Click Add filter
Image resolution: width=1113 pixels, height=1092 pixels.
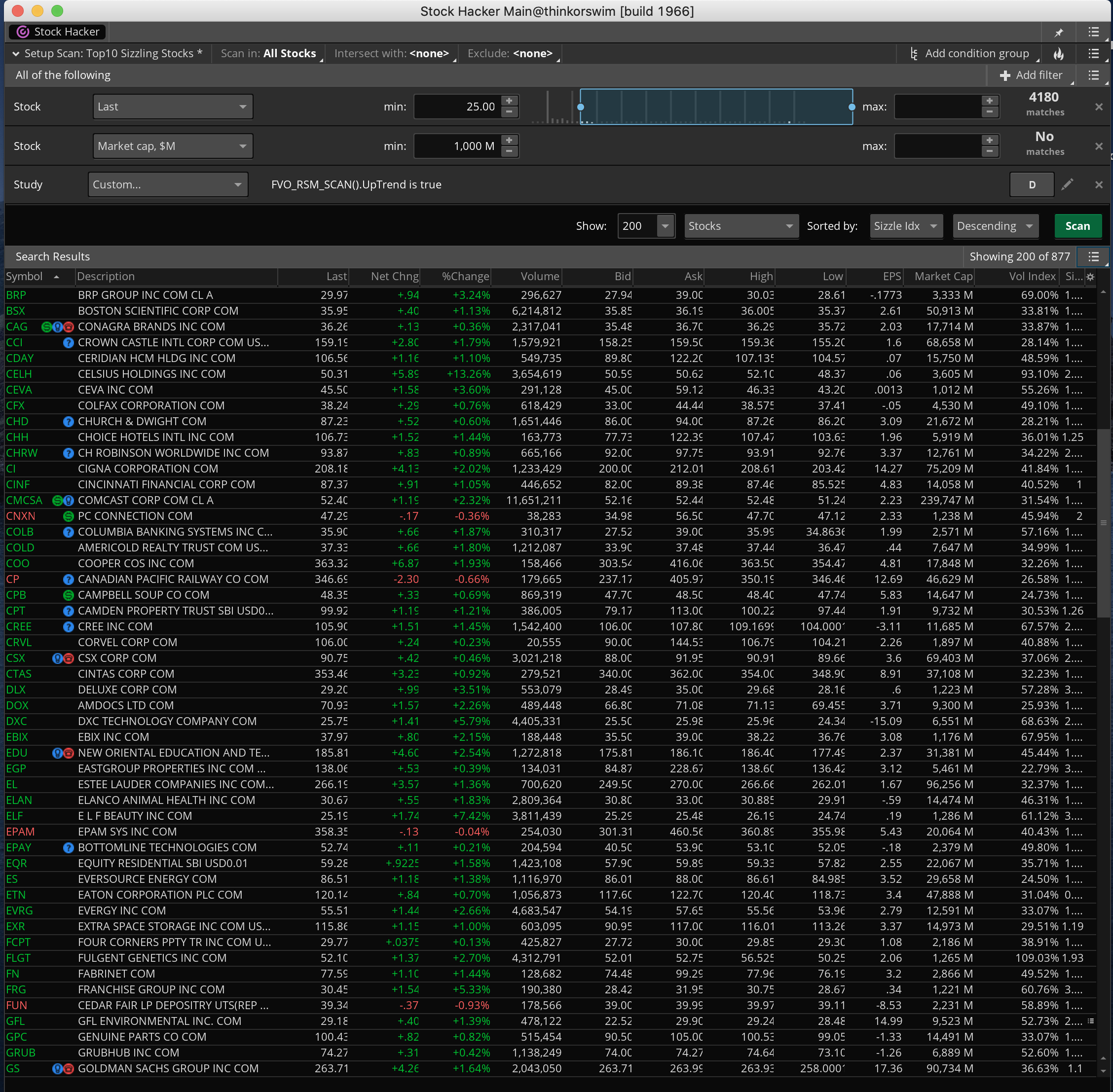pyautogui.click(x=1031, y=75)
